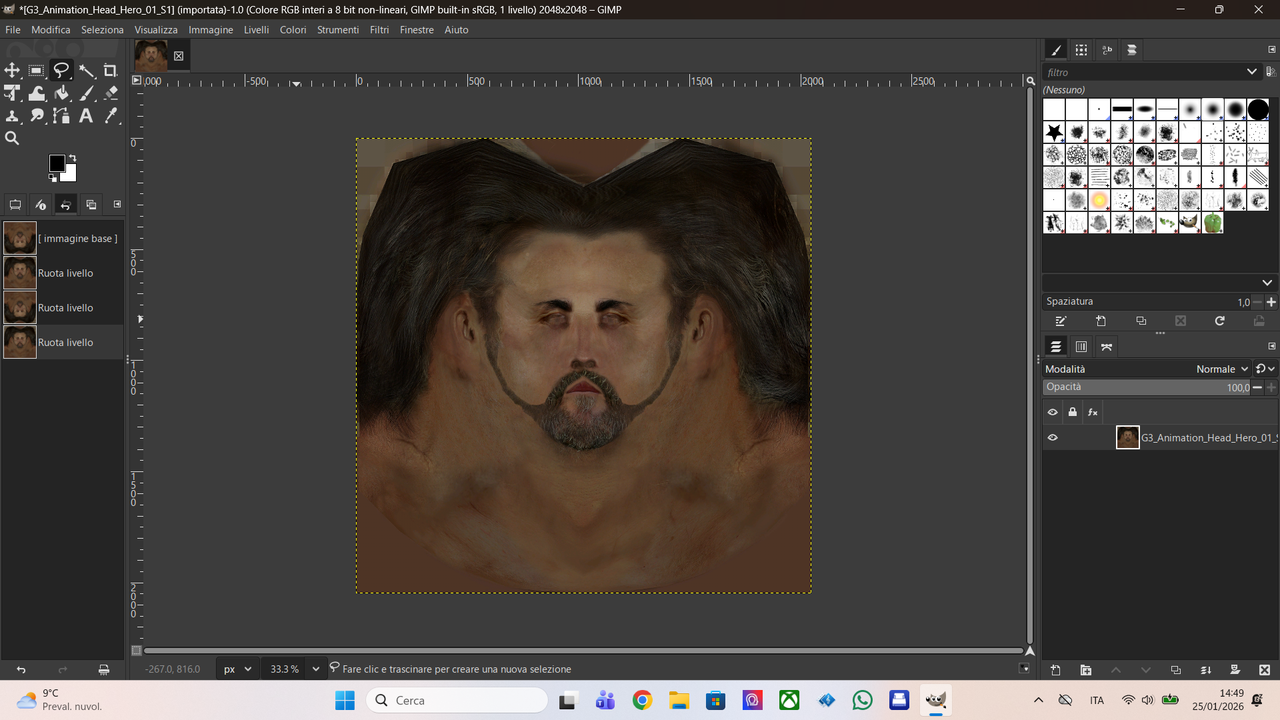The width and height of the screenshot is (1280, 720).
Task: Select the Color Picker eyedropper tool
Action: pos(110,116)
